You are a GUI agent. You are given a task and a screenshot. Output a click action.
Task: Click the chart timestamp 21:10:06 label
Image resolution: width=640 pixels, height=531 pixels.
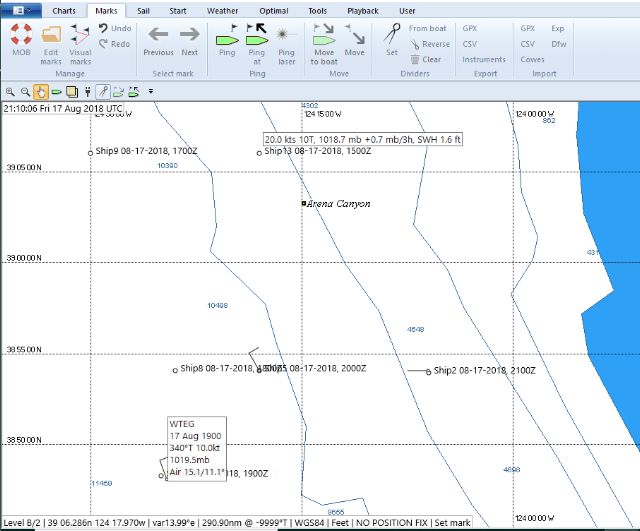(63, 109)
